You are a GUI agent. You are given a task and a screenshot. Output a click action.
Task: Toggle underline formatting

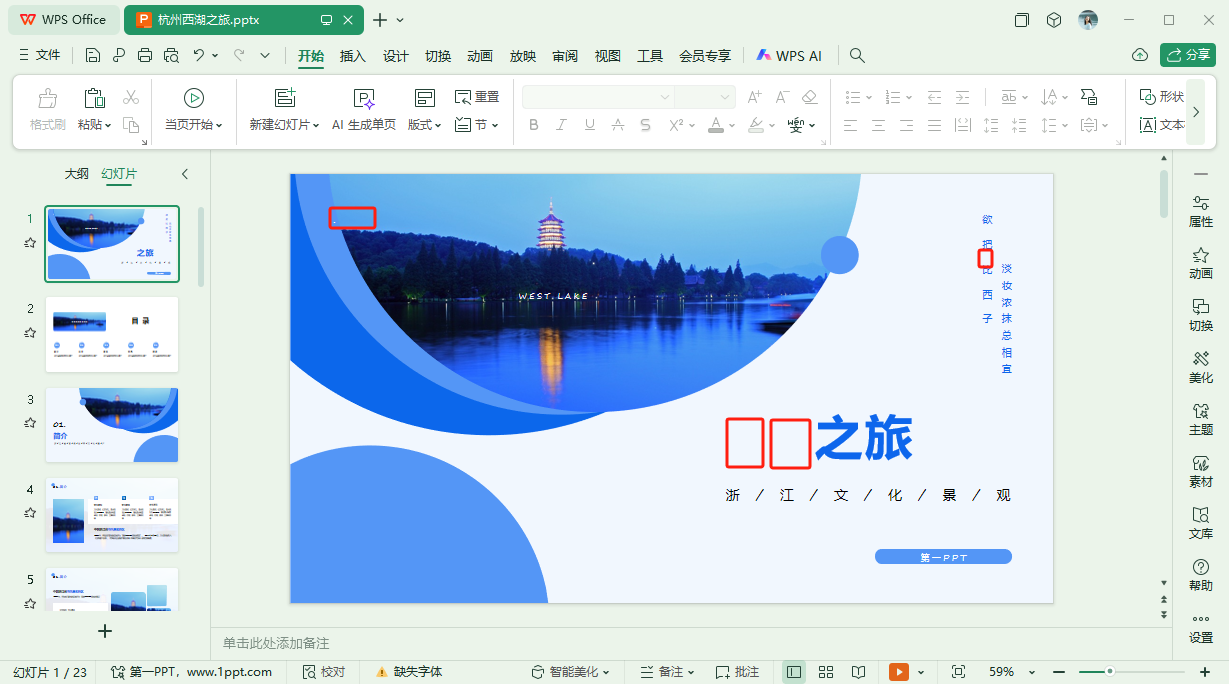pos(589,124)
